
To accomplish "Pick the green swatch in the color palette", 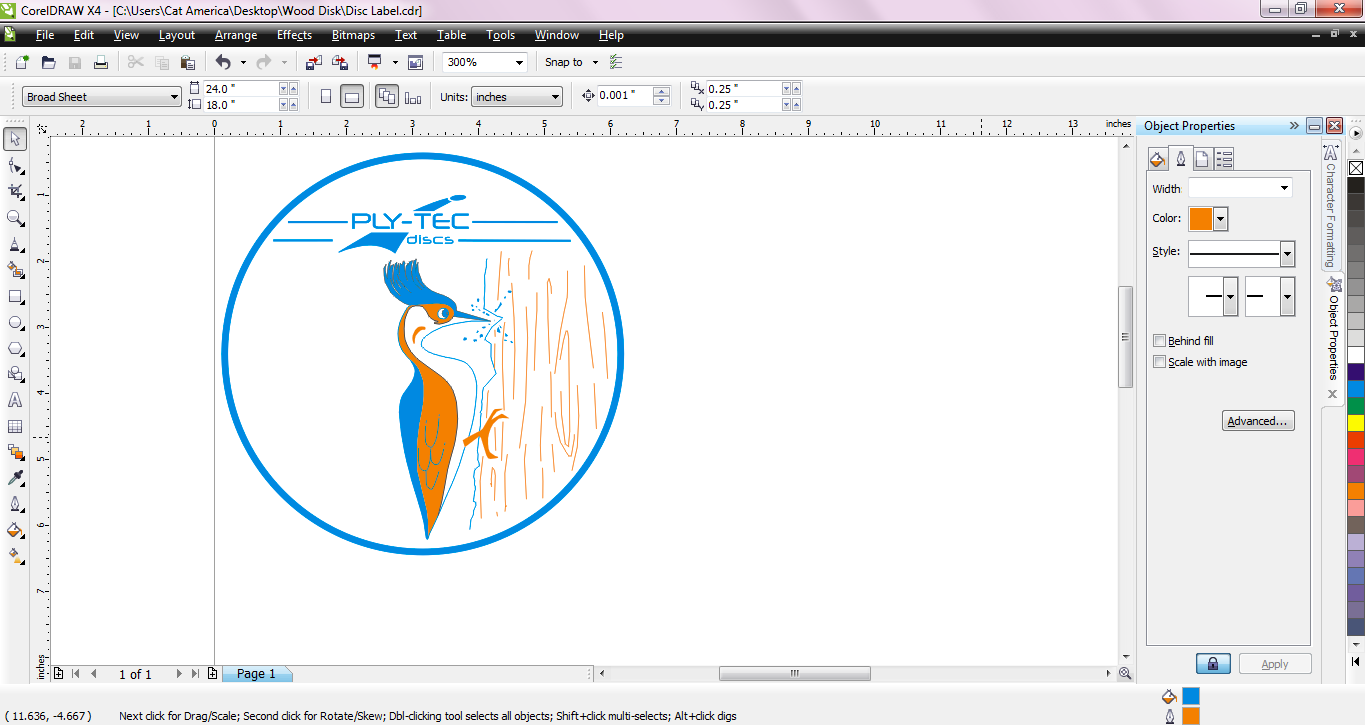I will pos(1356,405).
